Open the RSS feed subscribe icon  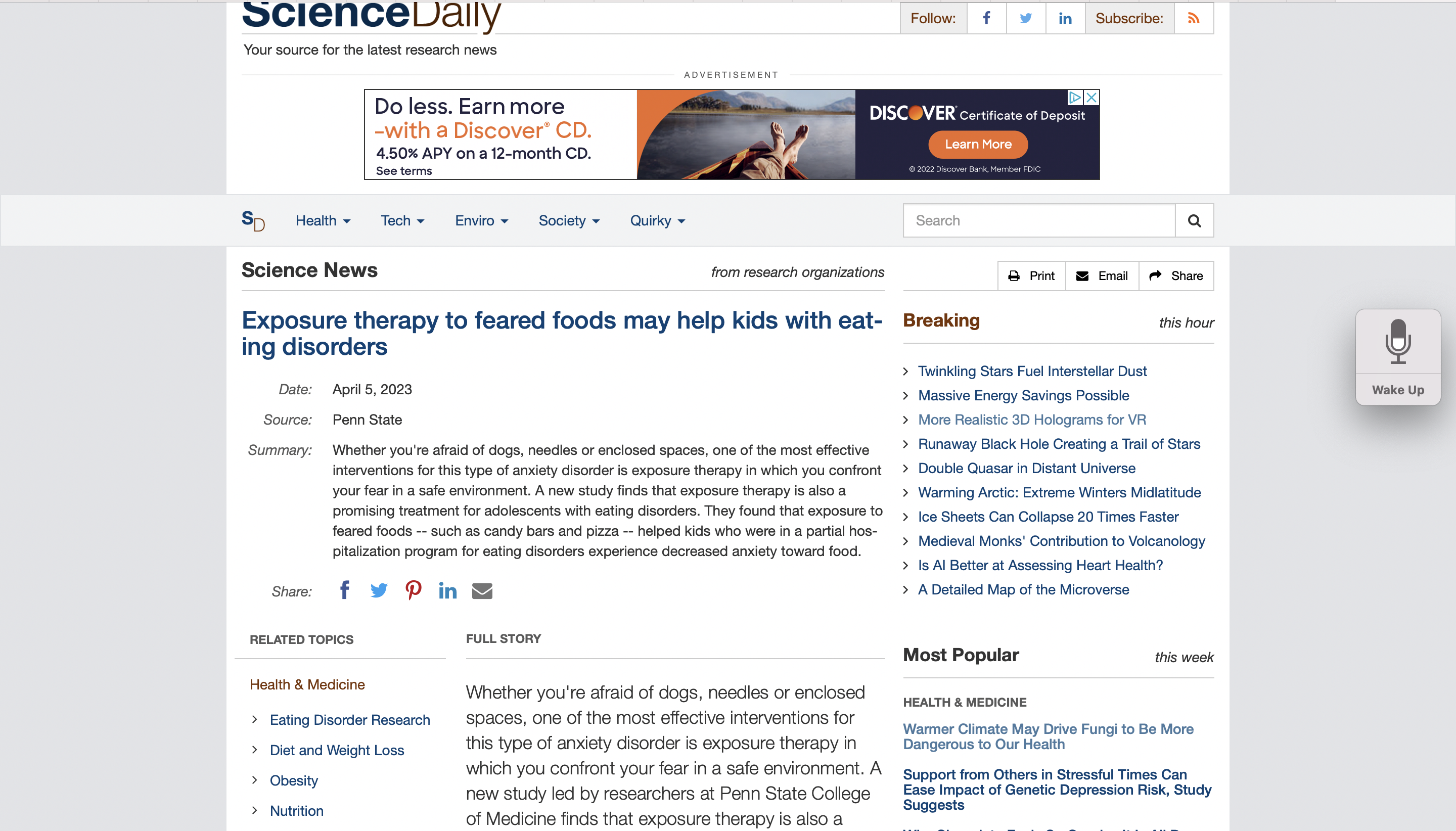(1194, 18)
